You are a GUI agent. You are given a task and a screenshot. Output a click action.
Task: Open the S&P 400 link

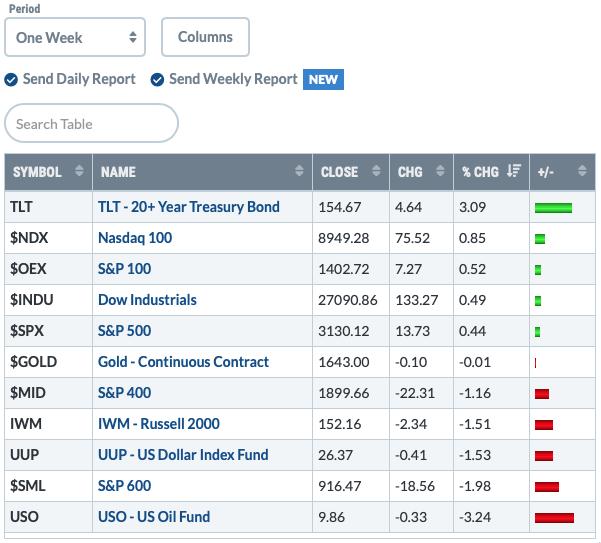[124, 393]
